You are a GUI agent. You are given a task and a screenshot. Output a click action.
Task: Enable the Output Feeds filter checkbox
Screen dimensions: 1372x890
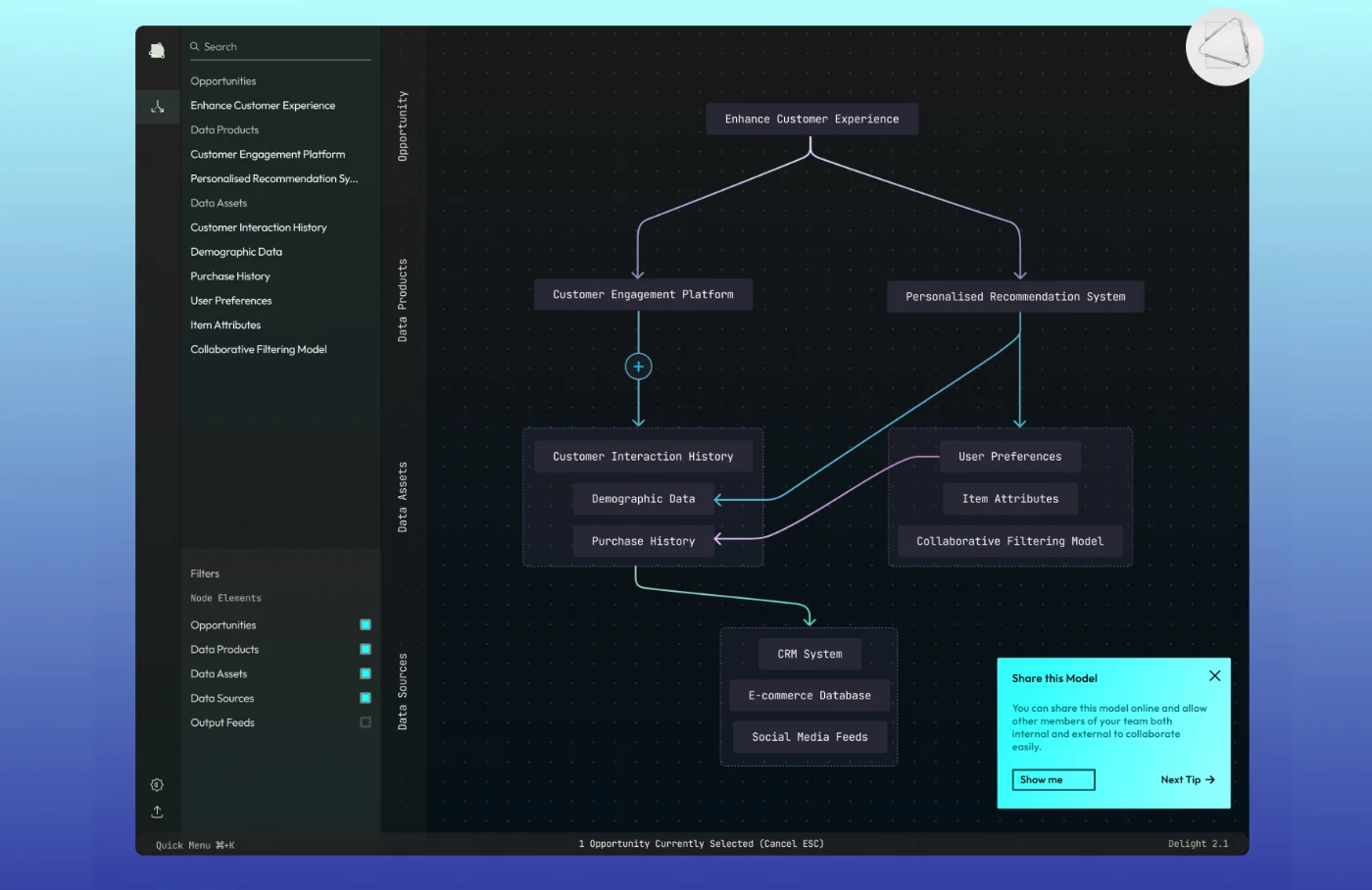(x=365, y=722)
